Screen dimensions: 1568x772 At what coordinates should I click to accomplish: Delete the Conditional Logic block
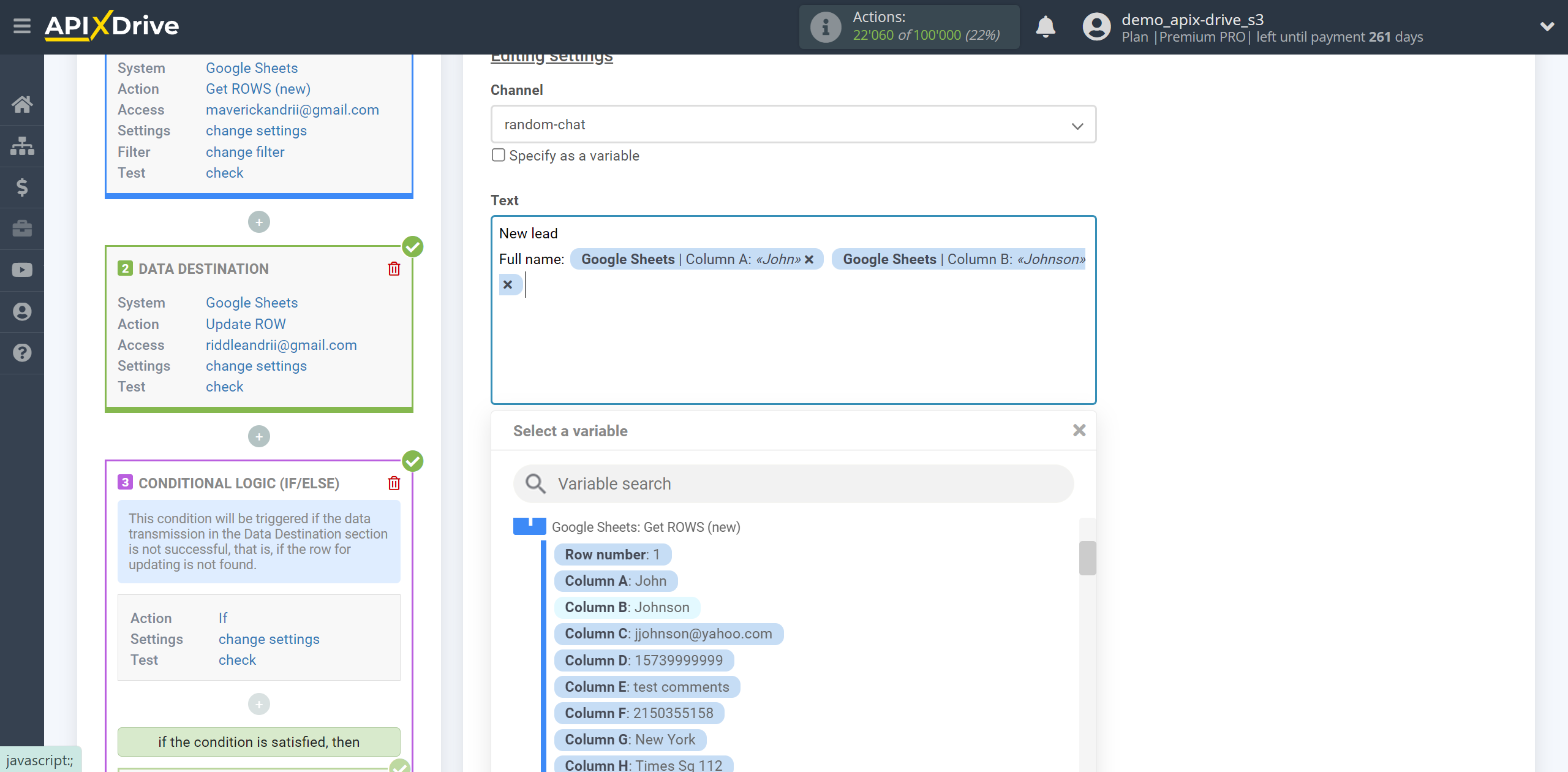(x=394, y=483)
